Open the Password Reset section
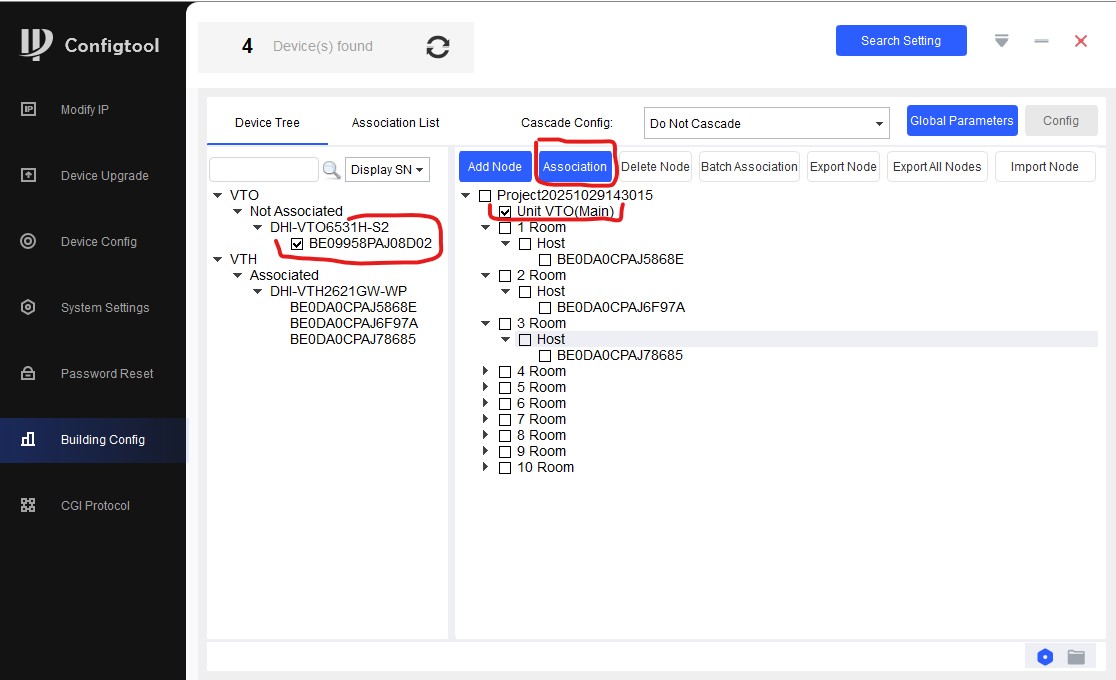Viewport: 1116px width, 680px height. pyautogui.click(x=106, y=374)
